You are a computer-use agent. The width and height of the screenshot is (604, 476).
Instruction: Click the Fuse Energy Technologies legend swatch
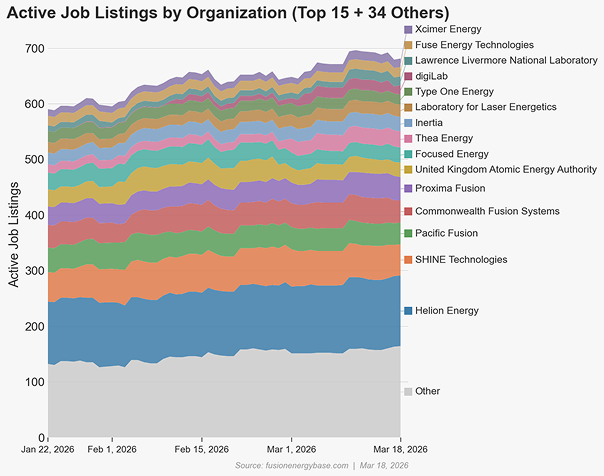coord(408,45)
